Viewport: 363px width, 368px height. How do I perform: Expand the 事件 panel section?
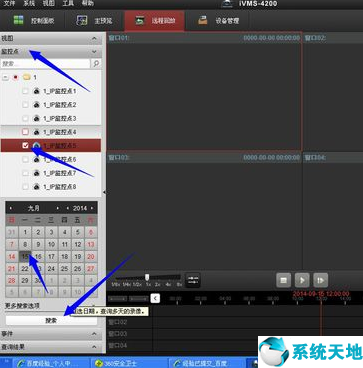click(x=94, y=334)
